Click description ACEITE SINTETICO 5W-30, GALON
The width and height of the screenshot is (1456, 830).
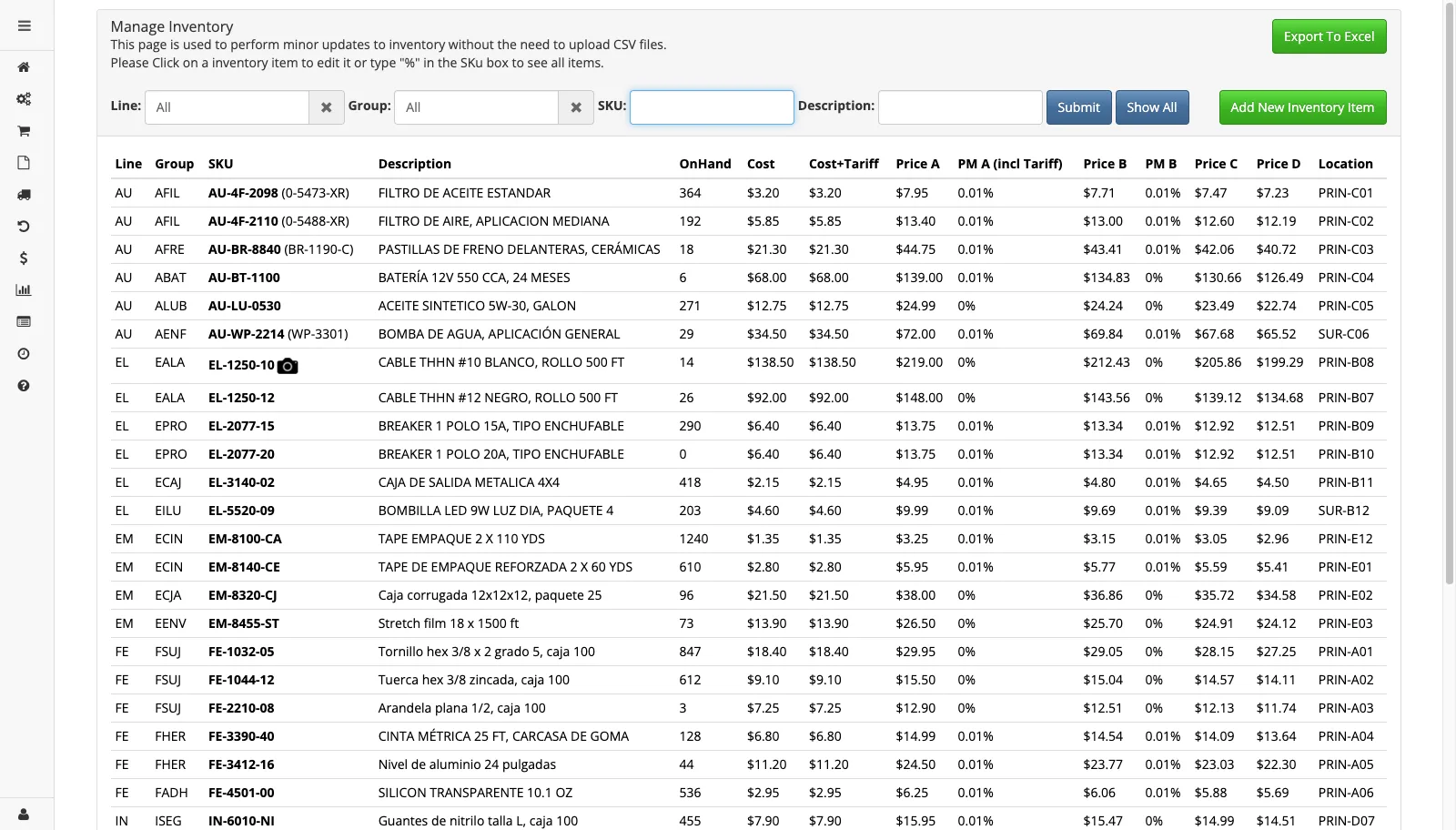477,306
